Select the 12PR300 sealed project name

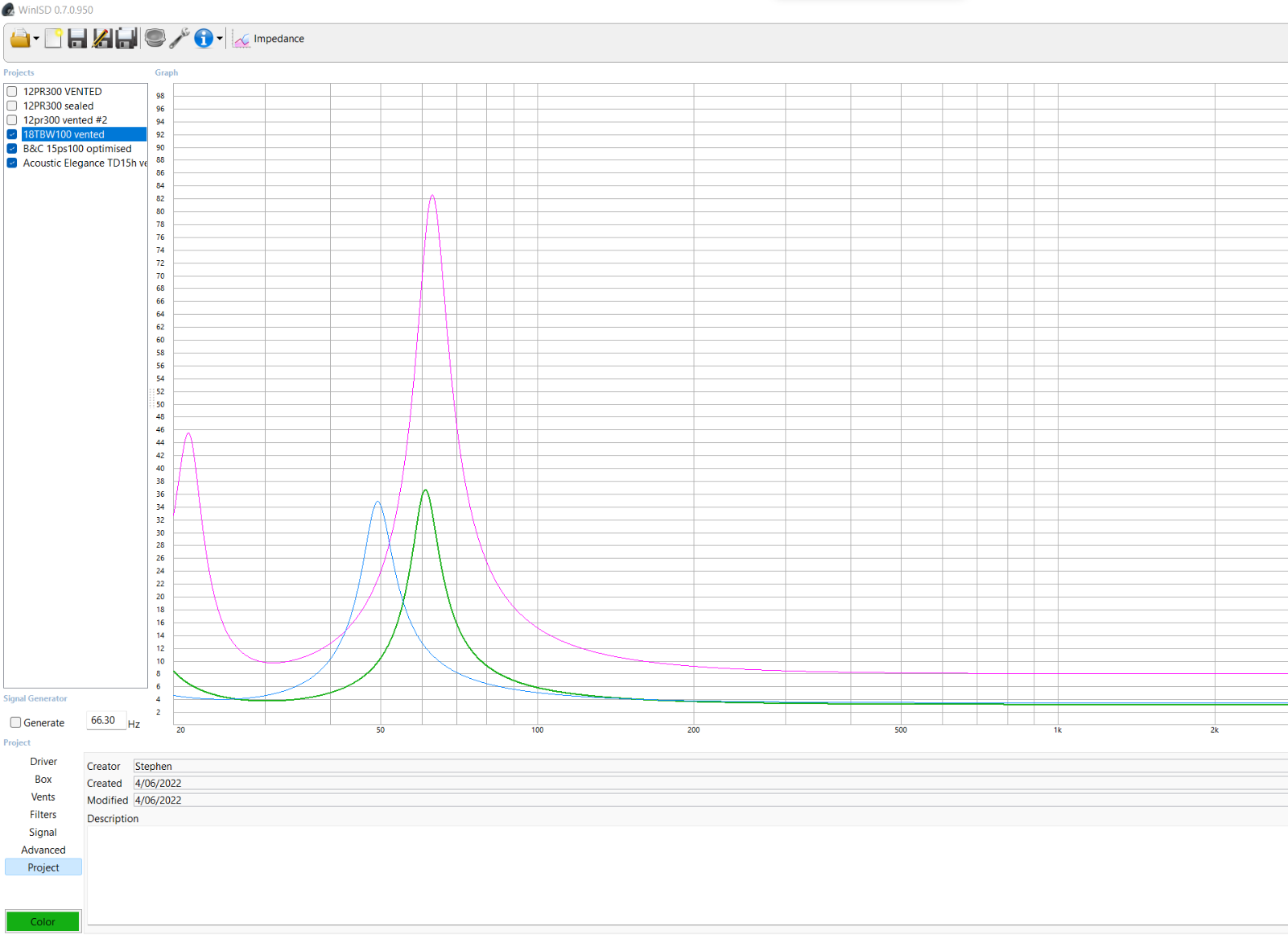[58, 105]
